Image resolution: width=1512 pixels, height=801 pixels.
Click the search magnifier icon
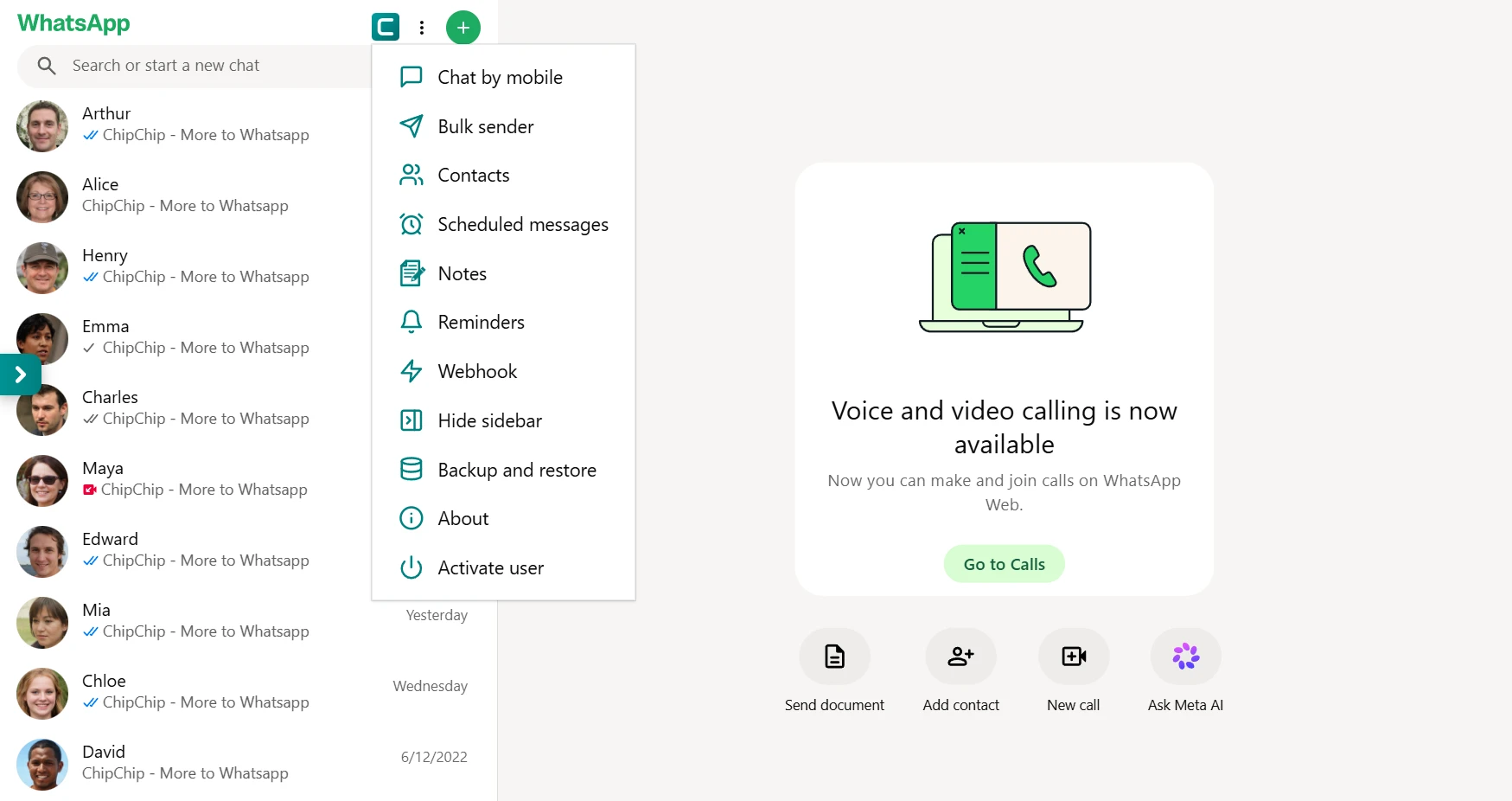click(47, 66)
